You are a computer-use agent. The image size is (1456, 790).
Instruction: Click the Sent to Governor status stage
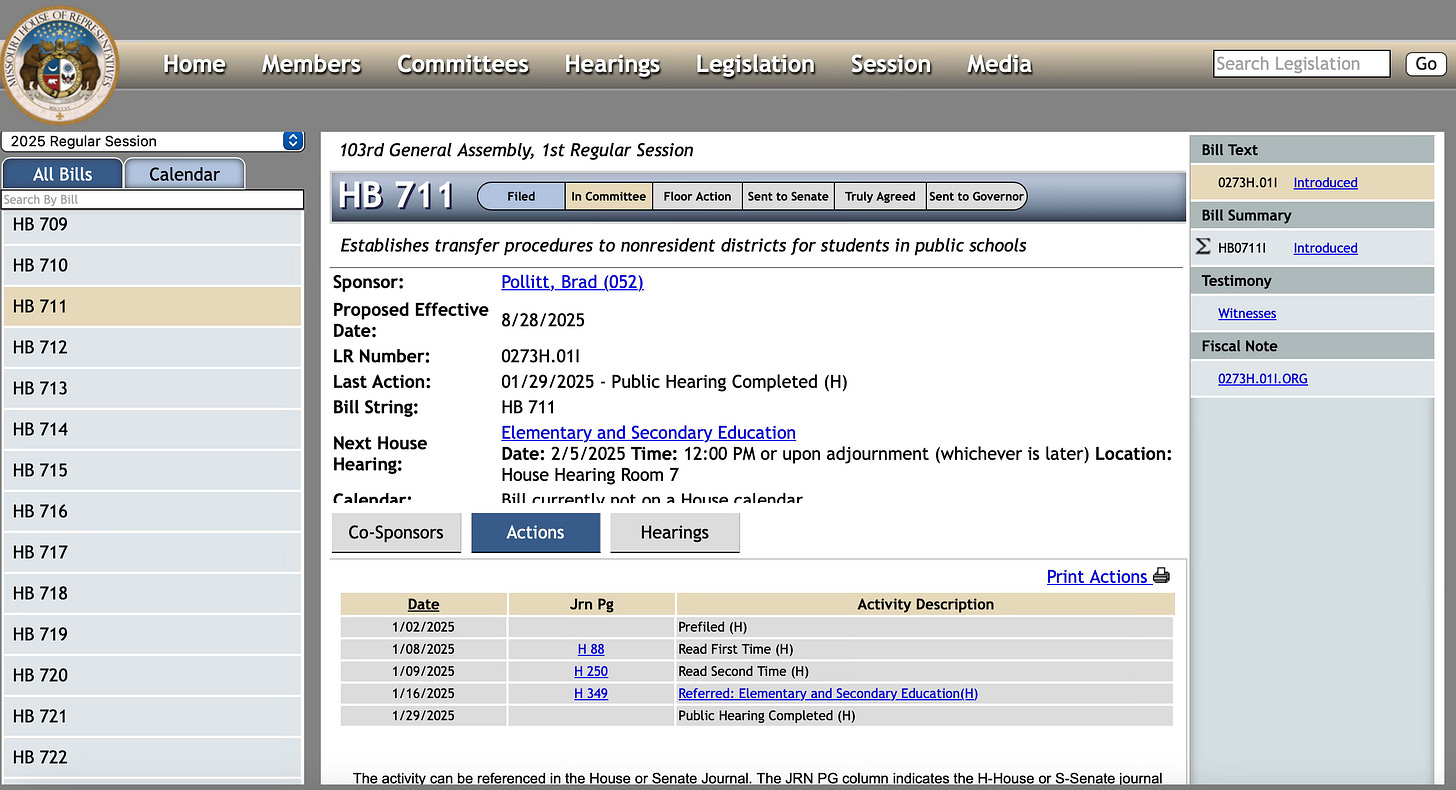[976, 196]
